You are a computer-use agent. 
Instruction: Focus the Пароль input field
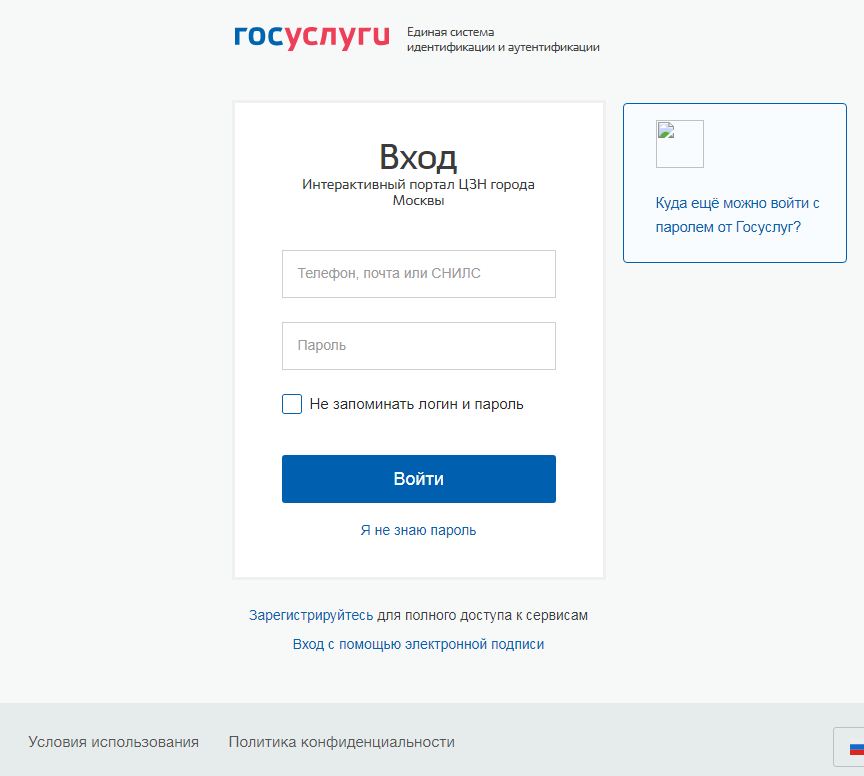419,346
